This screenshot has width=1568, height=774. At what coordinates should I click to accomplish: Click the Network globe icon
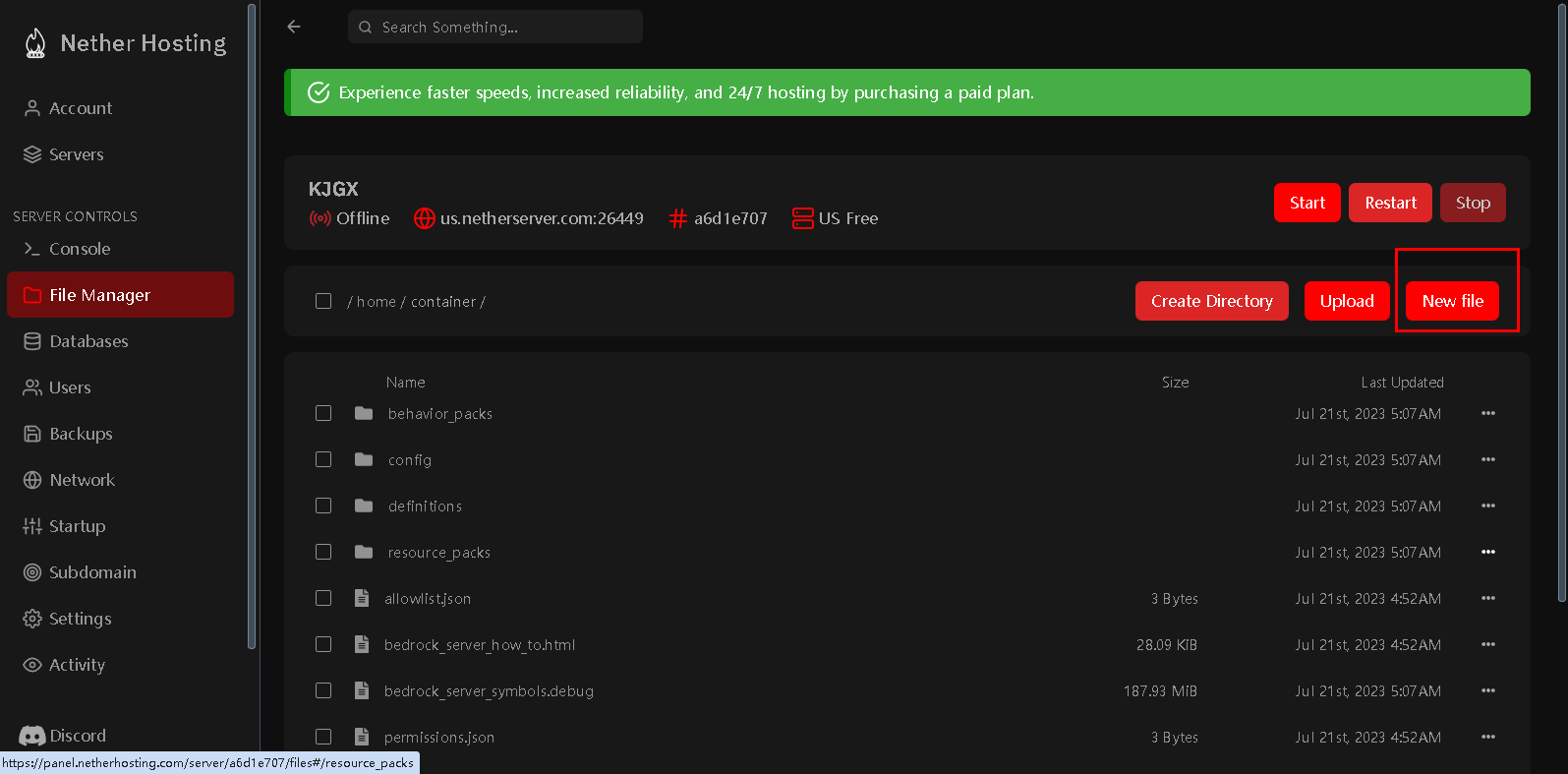coord(32,480)
